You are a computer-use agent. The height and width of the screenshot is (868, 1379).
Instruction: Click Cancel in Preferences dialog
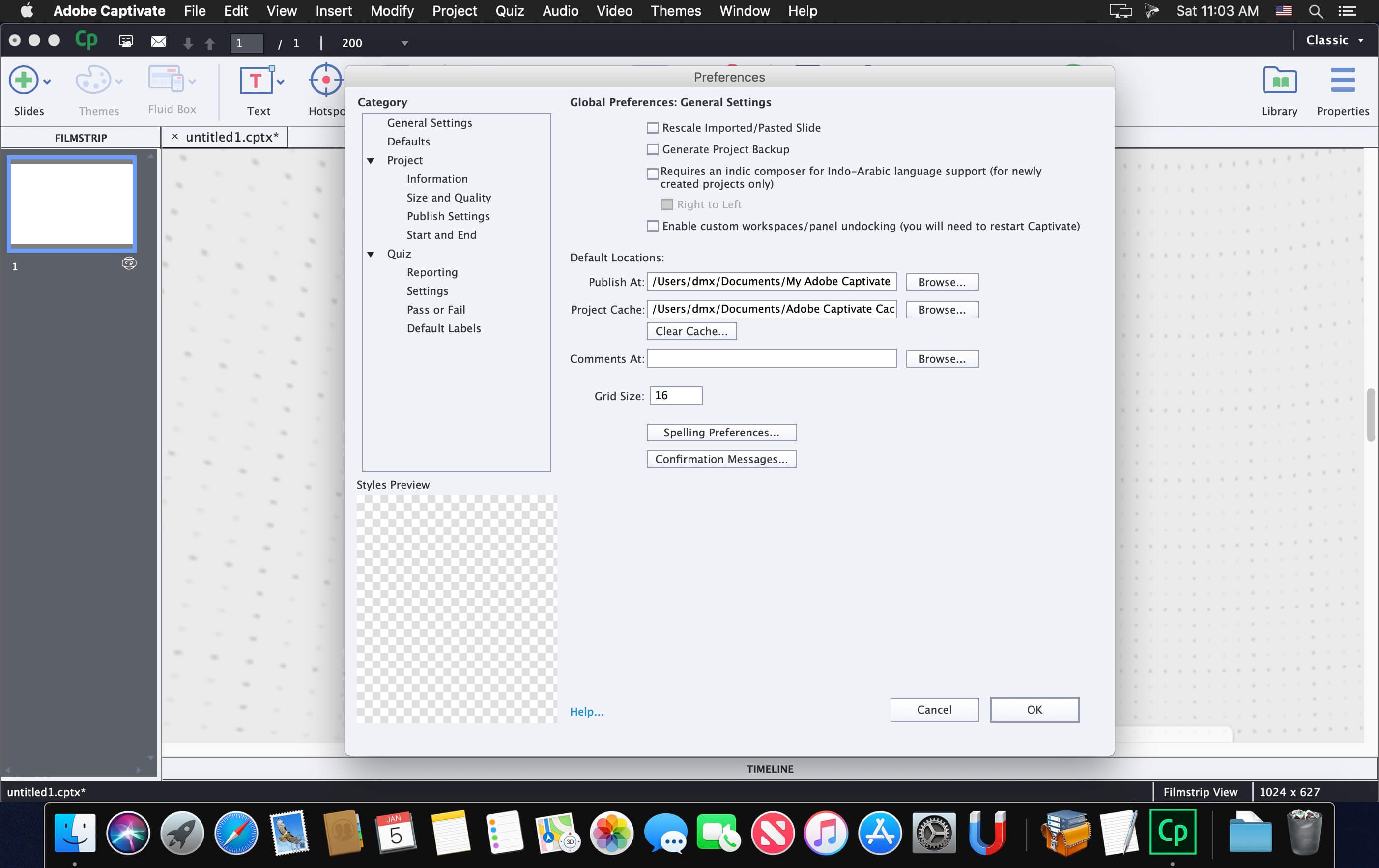[934, 709]
